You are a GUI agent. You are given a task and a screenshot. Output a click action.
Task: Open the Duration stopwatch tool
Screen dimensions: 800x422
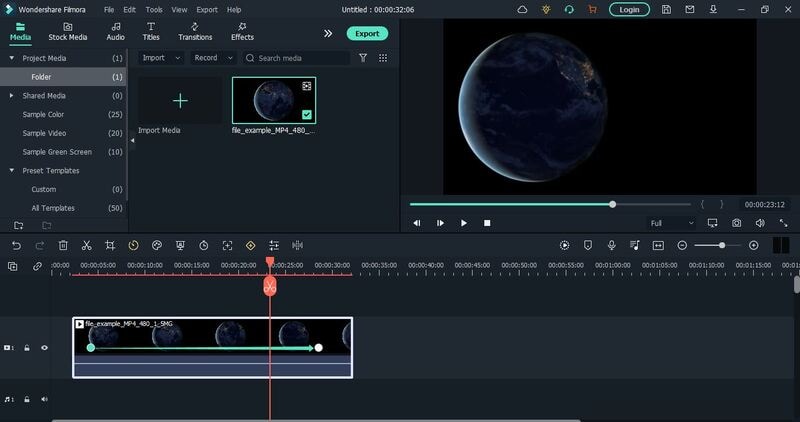click(x=204, y=245)
